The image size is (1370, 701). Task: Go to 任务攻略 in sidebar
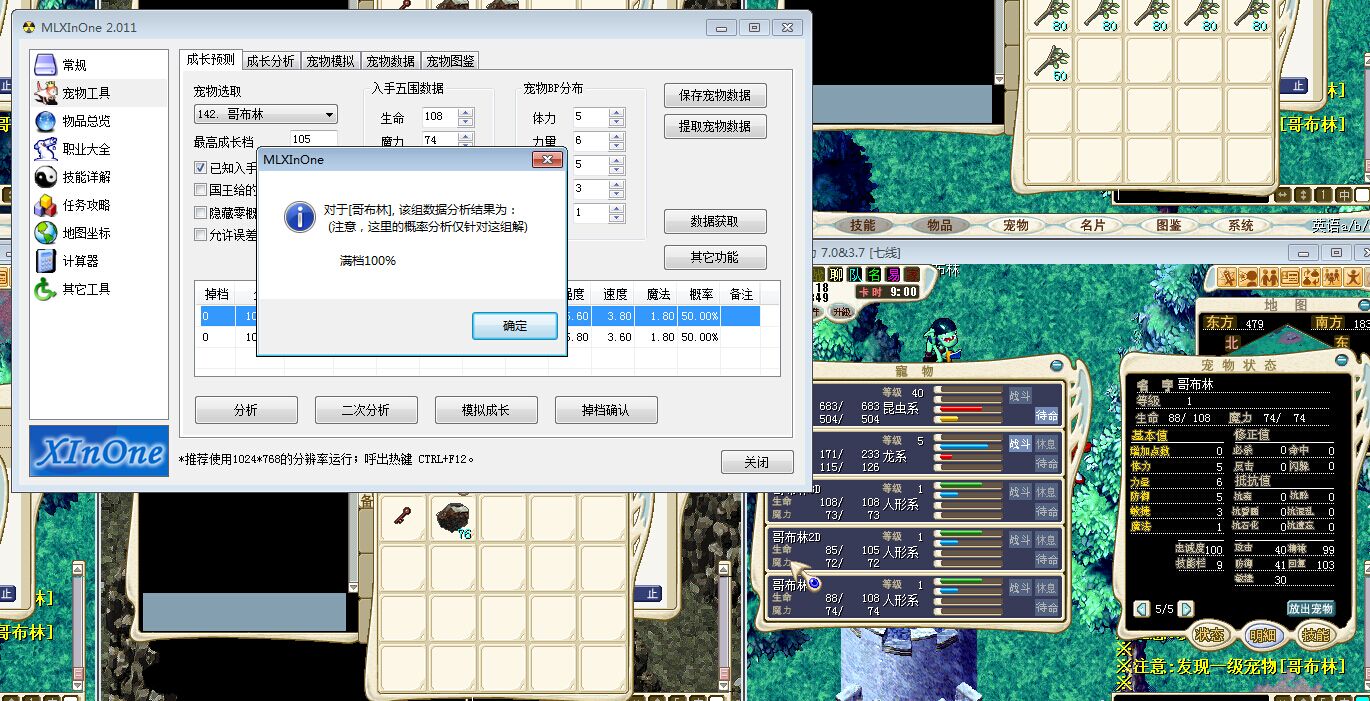click(x=86, y=205)
